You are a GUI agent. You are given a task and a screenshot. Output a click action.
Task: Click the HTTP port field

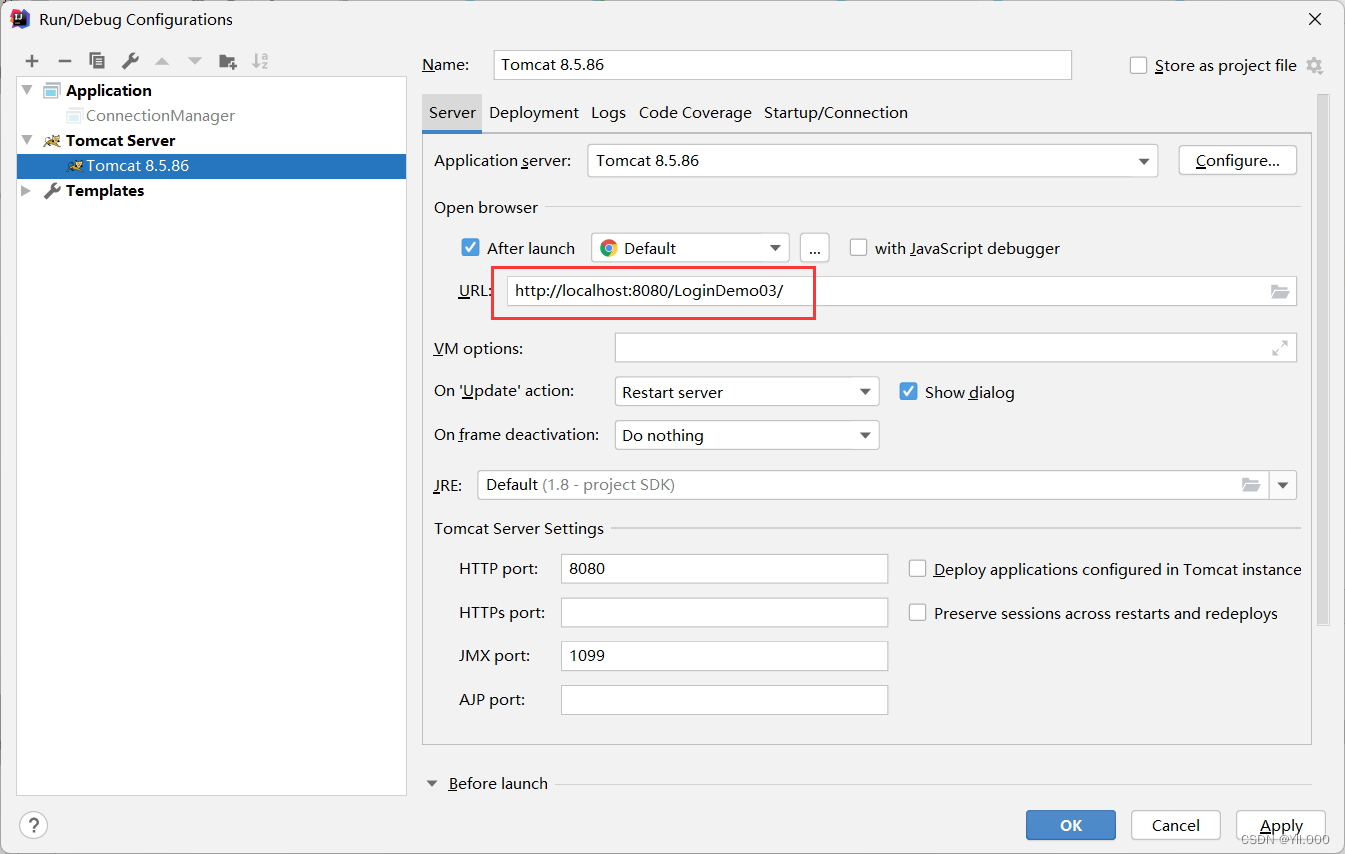point(725,569)
